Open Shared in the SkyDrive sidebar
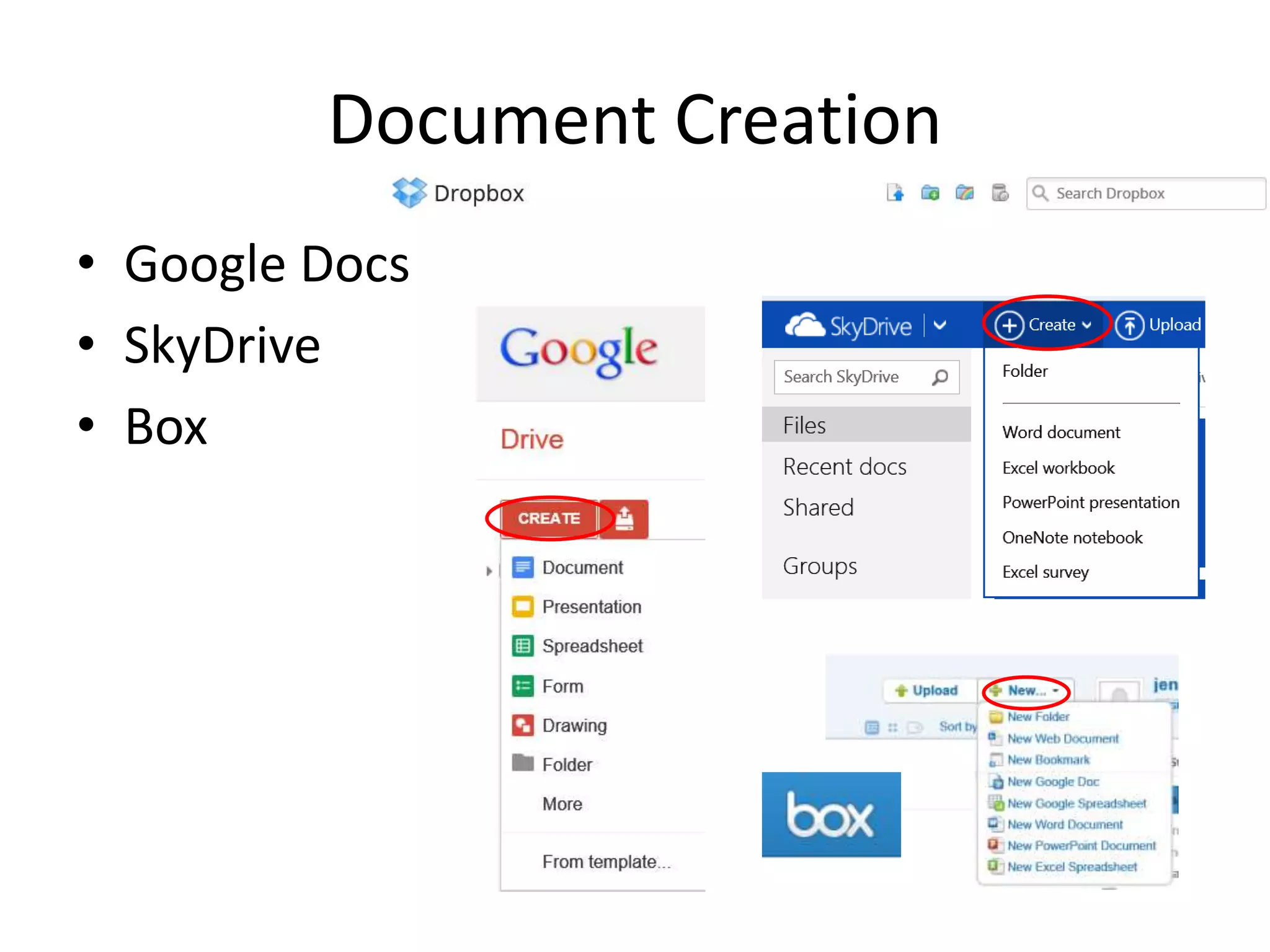Image resolution: width=1270 pixels, height=952 pixels. (819, 508)
